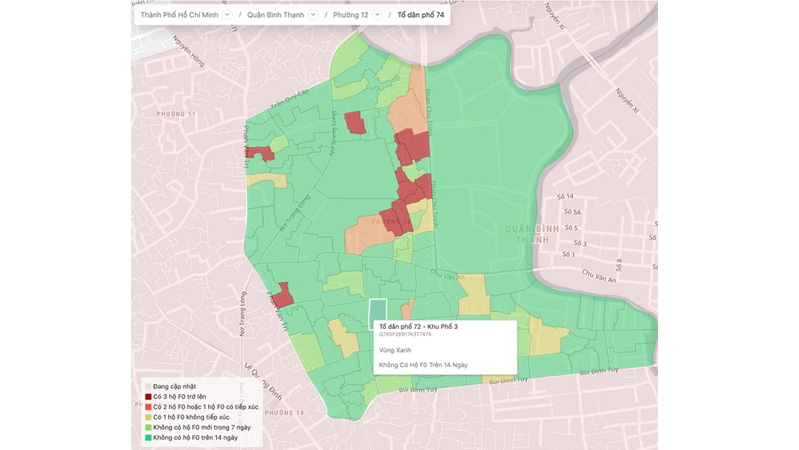Click the 'Đang cập nhật' legend label
Image resolution: width=799 pixels, height=450 pixels.
click(174, 386)
